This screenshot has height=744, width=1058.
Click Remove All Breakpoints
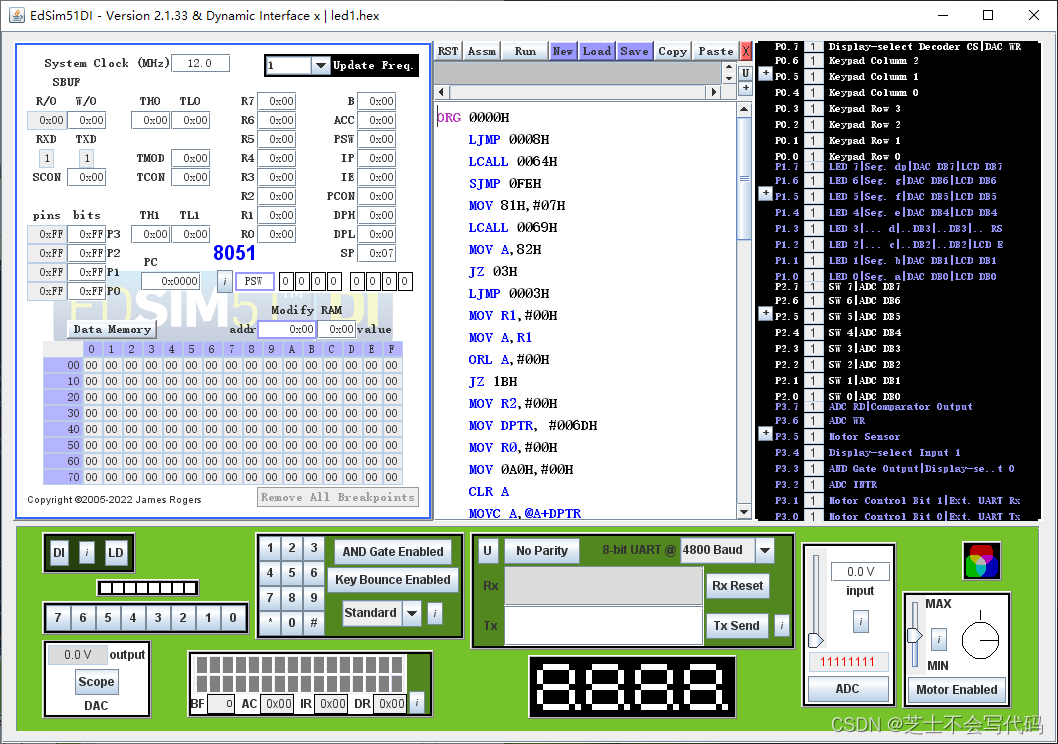(338, 498)
